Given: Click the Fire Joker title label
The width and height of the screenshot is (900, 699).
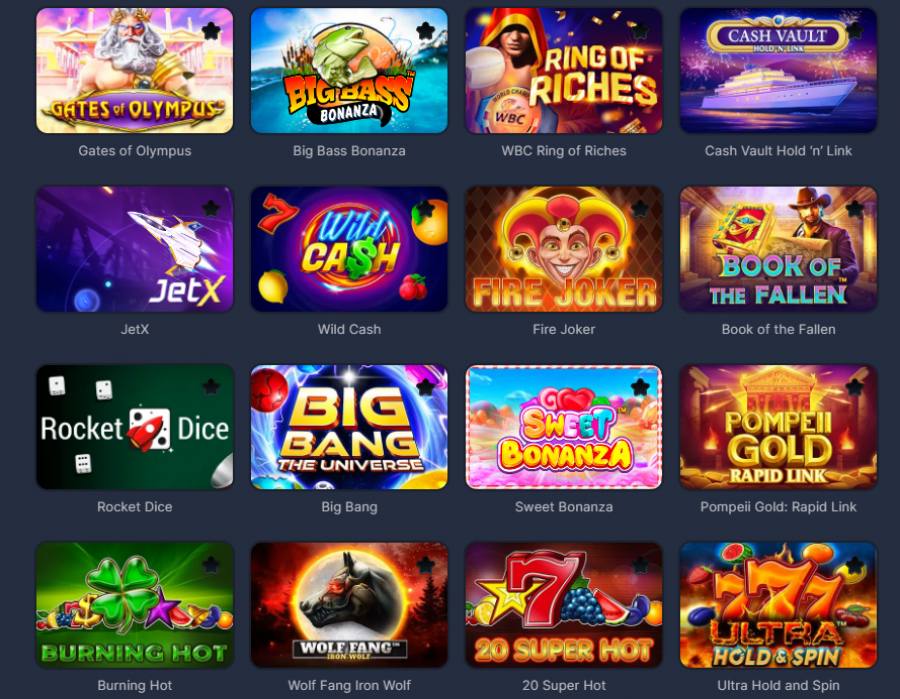Looking at the screenshot, I should (564, 329).
